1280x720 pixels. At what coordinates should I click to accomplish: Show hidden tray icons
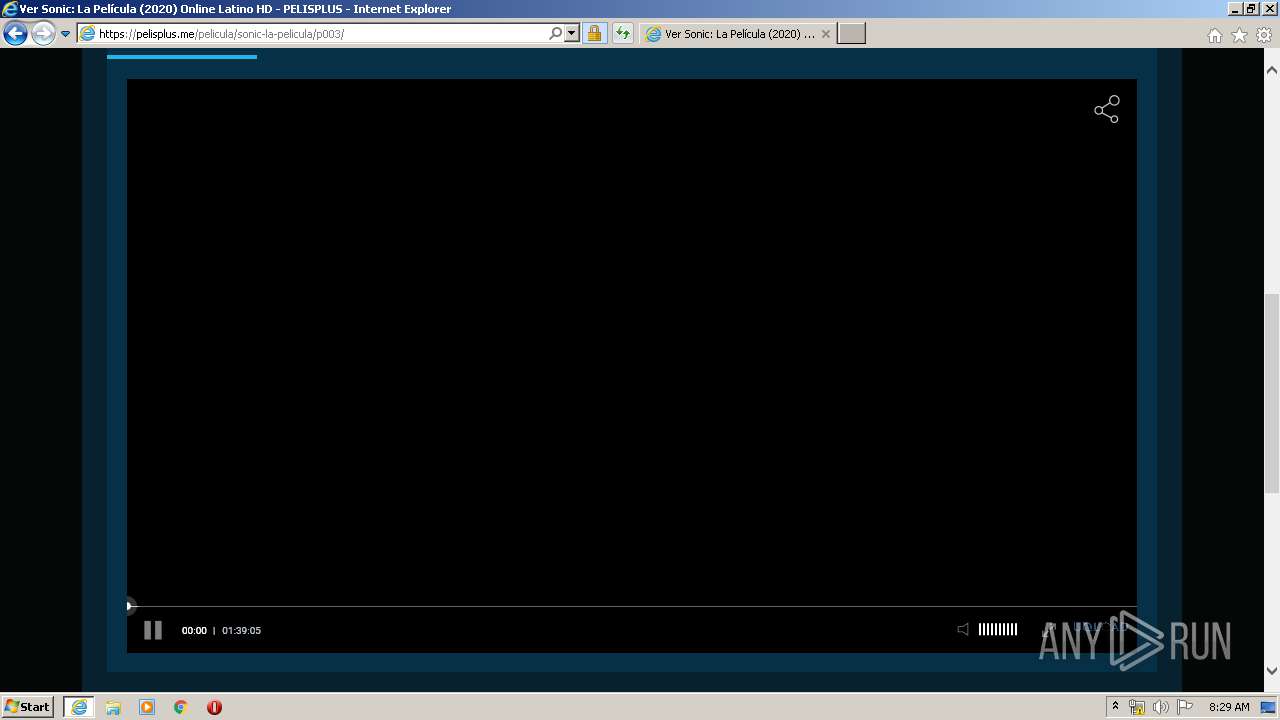[1115, 706]
